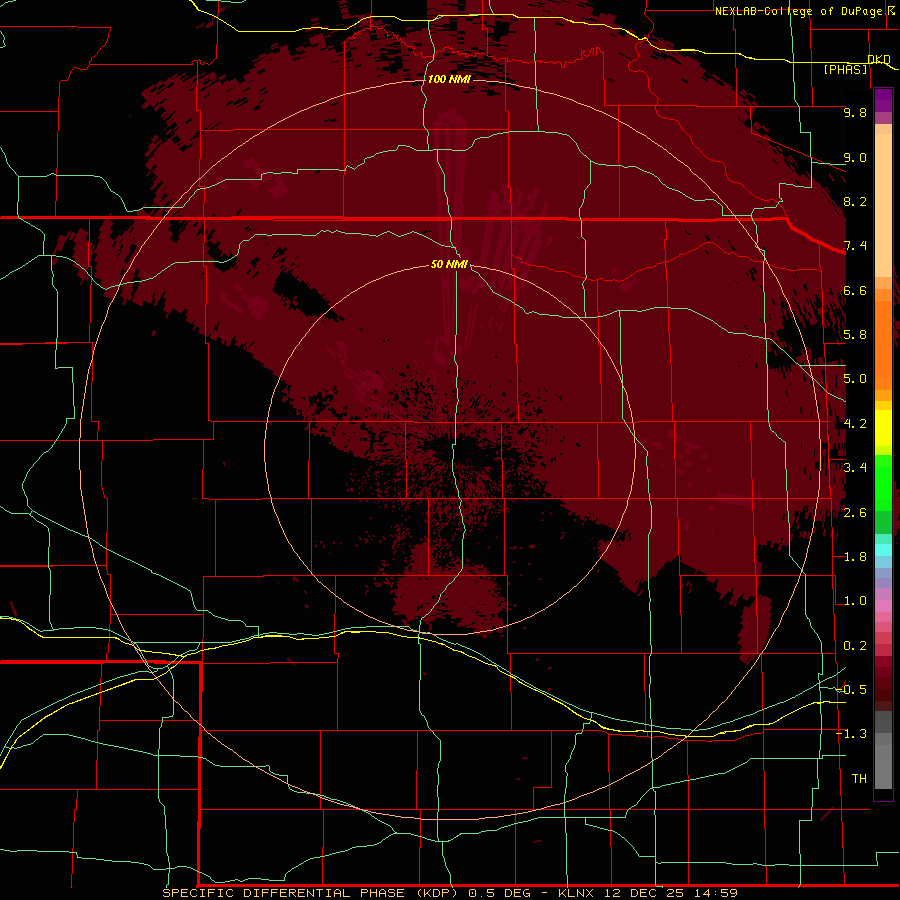900x900 pixels.
Task: Click the -0.5 color scale value
Action: (x=852, y=690)
